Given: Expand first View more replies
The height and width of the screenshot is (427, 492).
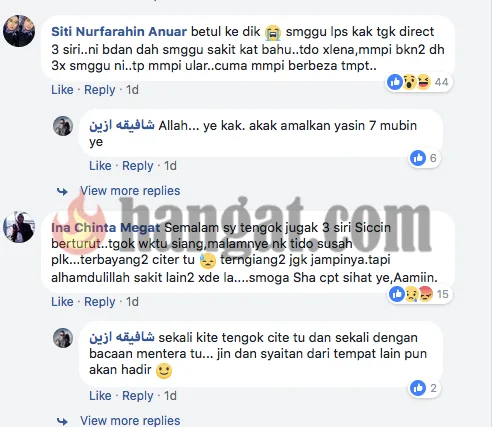Looking at the screenshot, I should (130, 191).
